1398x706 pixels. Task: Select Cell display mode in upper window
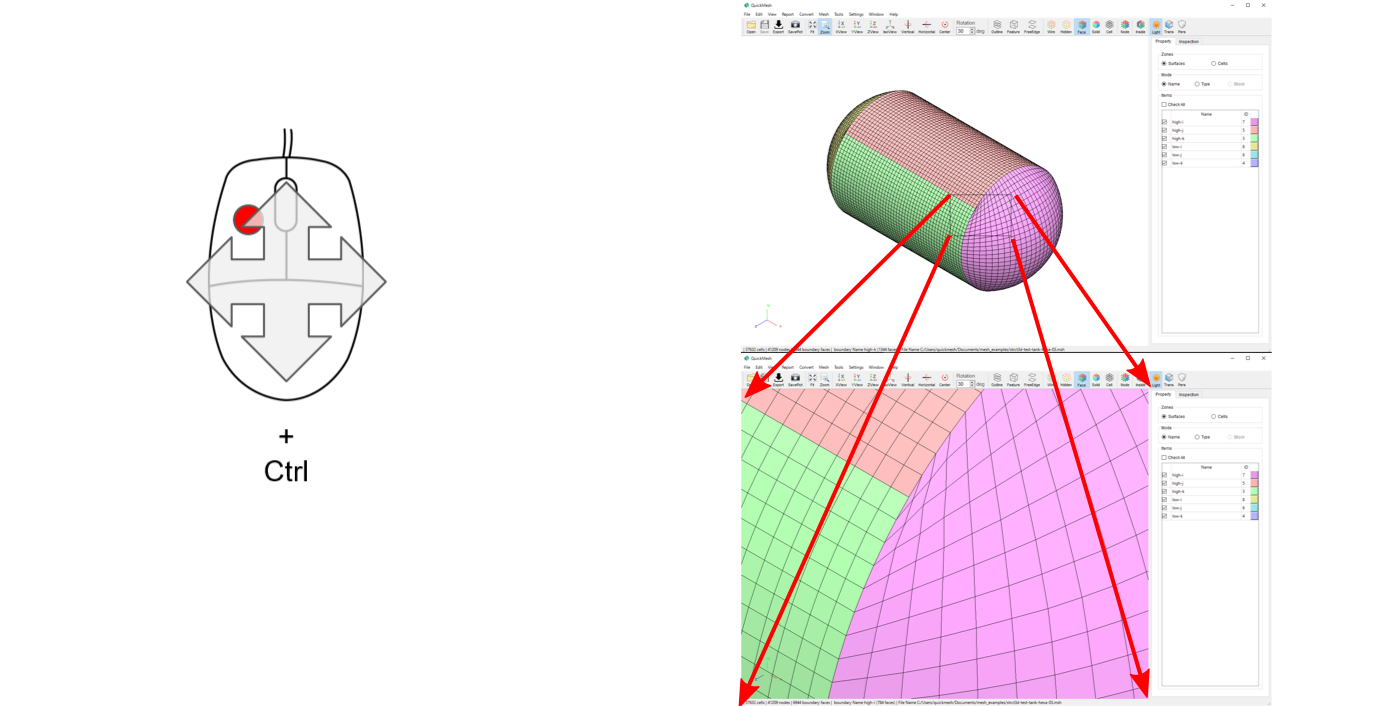tap(1109, 26)
